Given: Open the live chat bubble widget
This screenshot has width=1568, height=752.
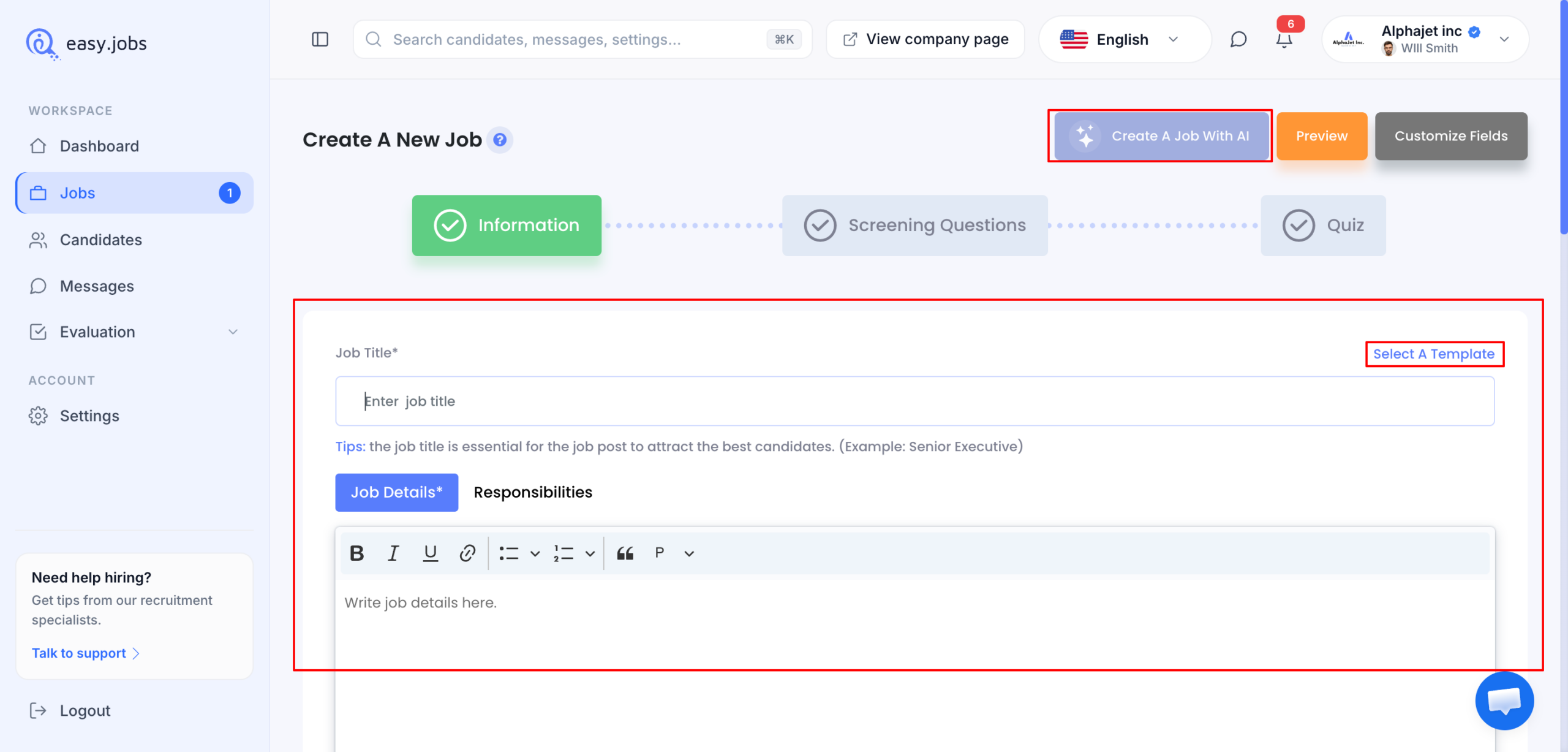Looking at the screenshot, I should [1504, 701].
